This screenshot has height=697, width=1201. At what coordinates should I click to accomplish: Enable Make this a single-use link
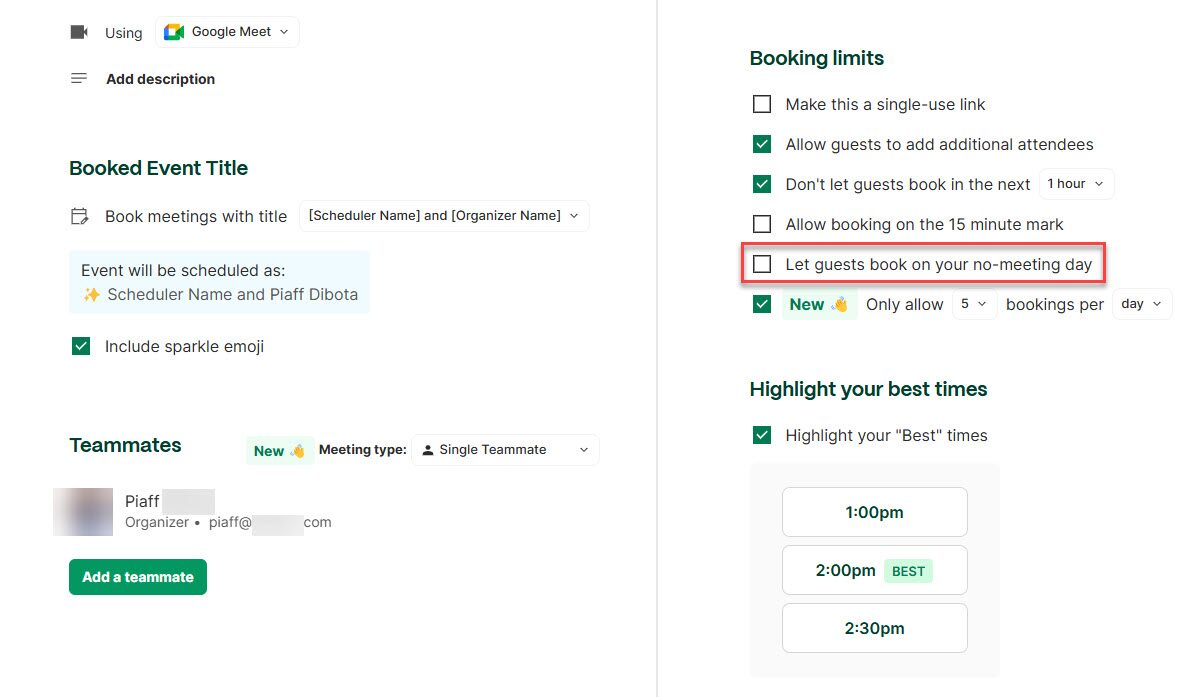pos(762,104)
